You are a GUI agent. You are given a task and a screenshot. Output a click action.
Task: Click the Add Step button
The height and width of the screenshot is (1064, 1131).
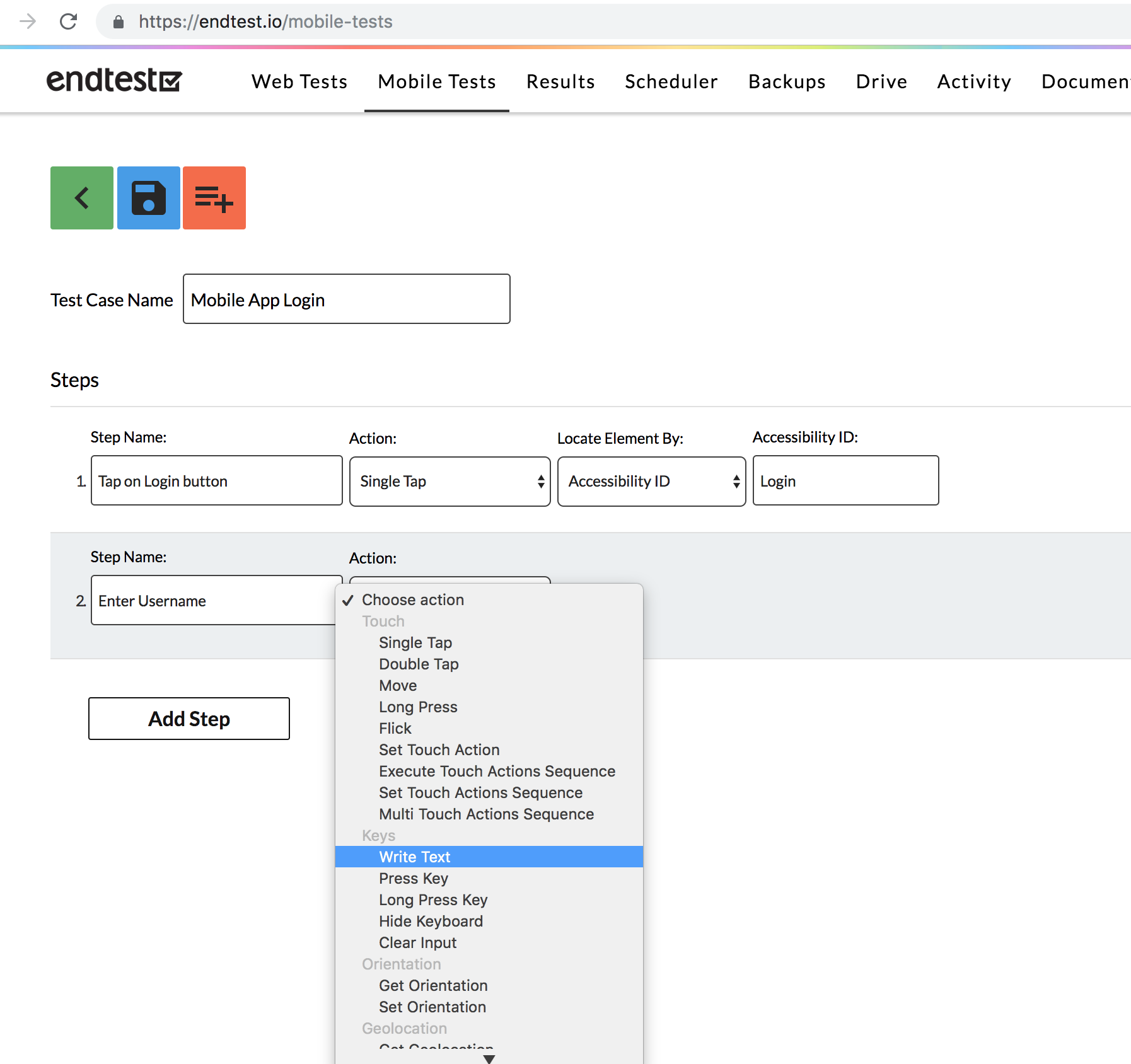[188, 718]
